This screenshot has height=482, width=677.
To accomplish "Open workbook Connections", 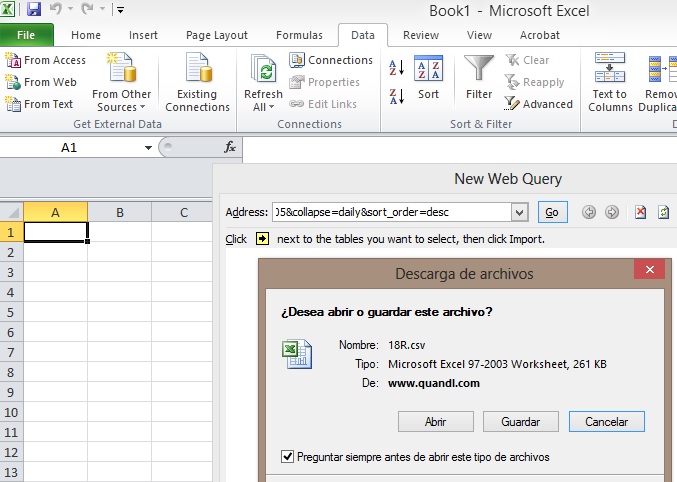I will tap(331, 60).
